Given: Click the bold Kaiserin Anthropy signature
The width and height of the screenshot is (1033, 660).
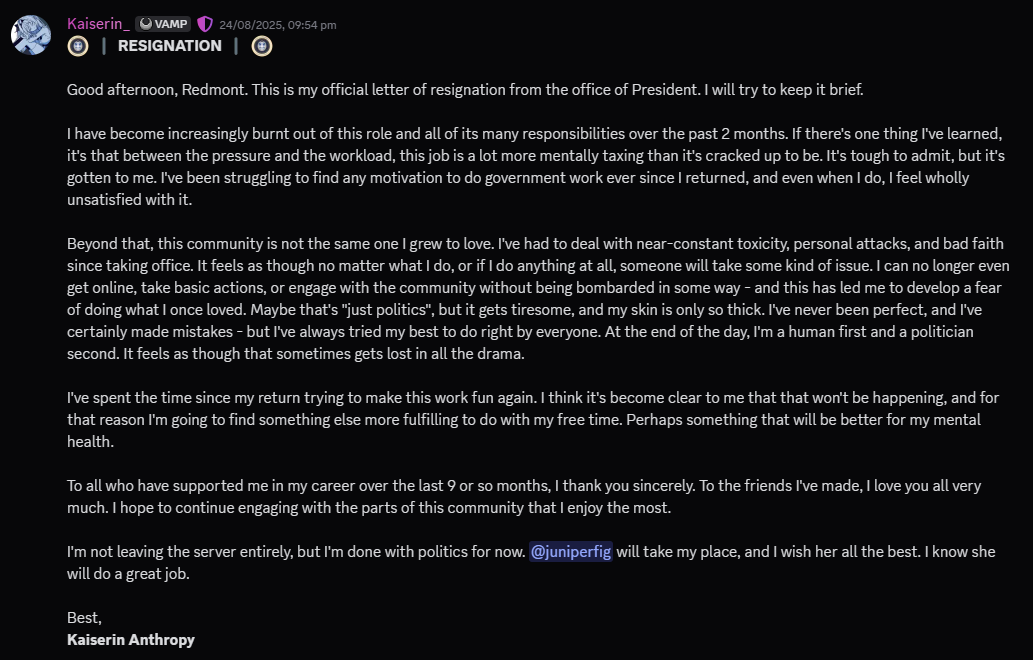Looking at the screenshot, I should pos(131,639).
